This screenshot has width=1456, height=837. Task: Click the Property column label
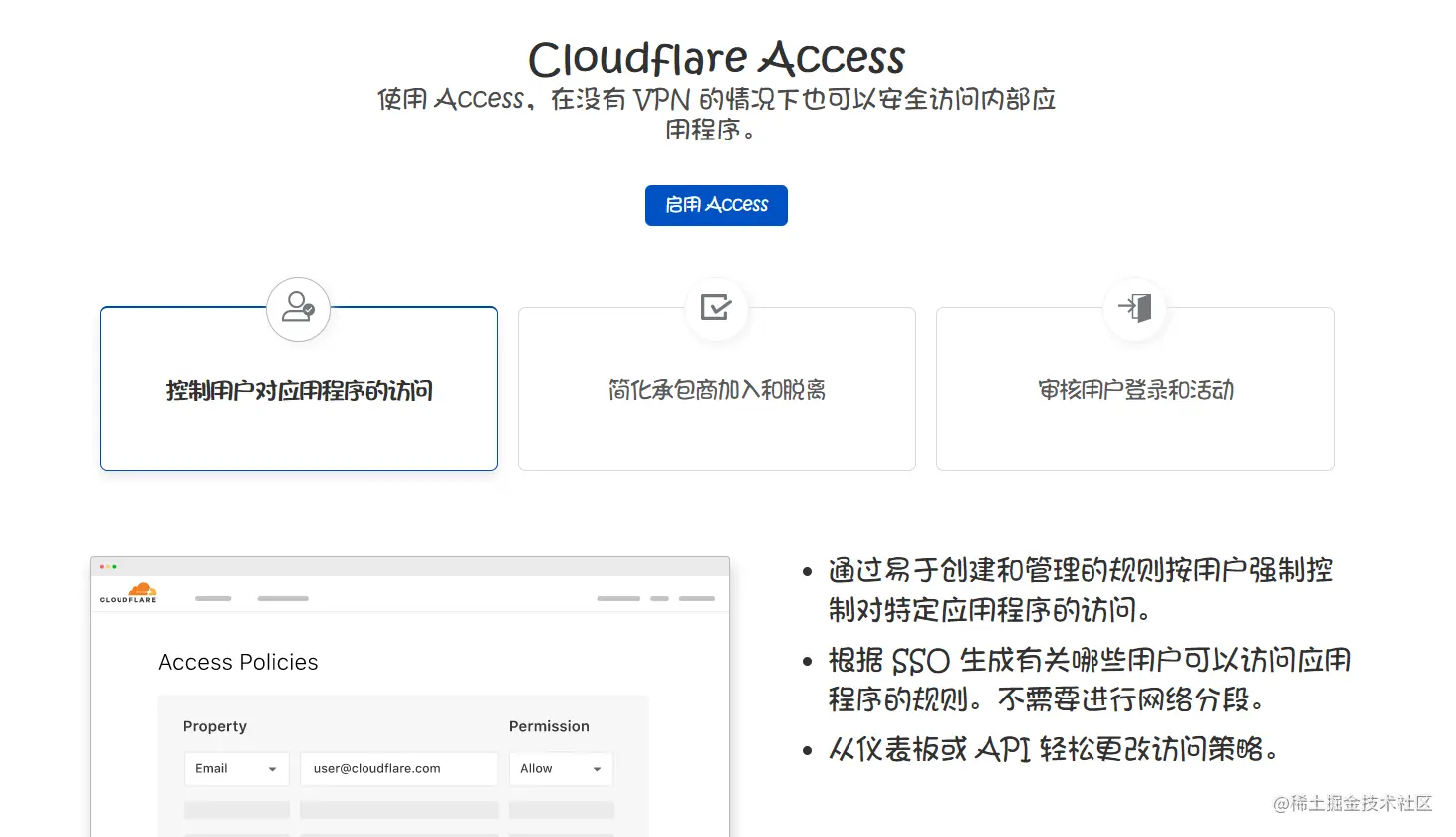[x=215, y=726]
